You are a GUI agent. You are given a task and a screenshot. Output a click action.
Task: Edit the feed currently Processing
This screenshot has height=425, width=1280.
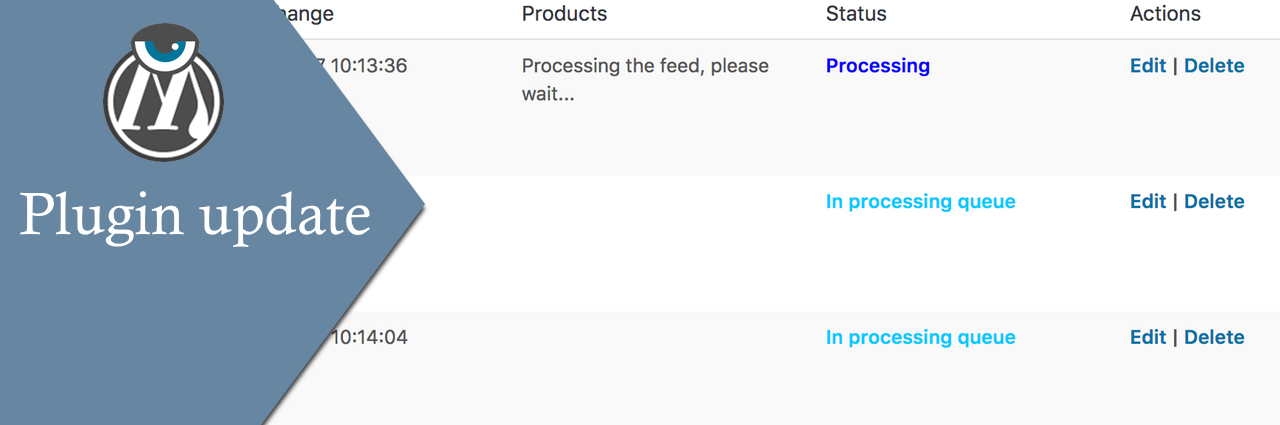(x=1147, y=66)
